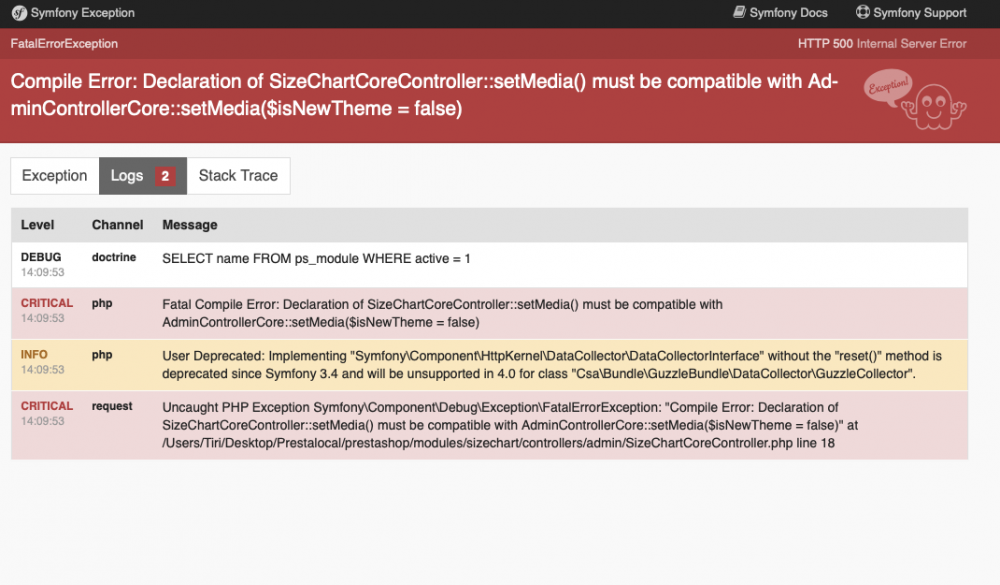
Task: Click the Level column header
Action: (x=38, y=225)
